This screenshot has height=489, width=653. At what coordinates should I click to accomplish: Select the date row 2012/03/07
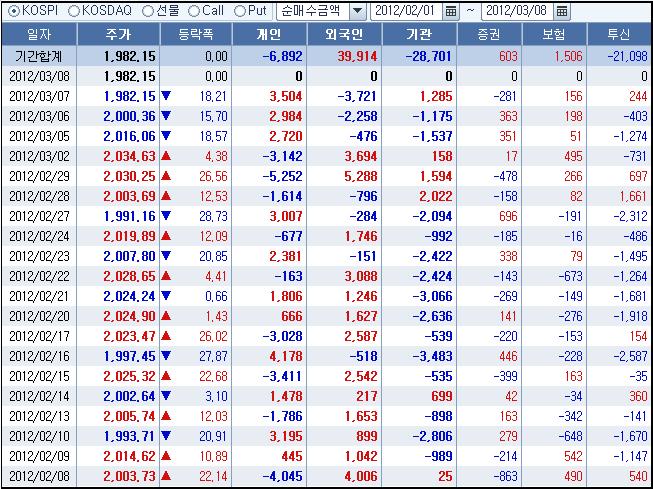pos(39,96)
